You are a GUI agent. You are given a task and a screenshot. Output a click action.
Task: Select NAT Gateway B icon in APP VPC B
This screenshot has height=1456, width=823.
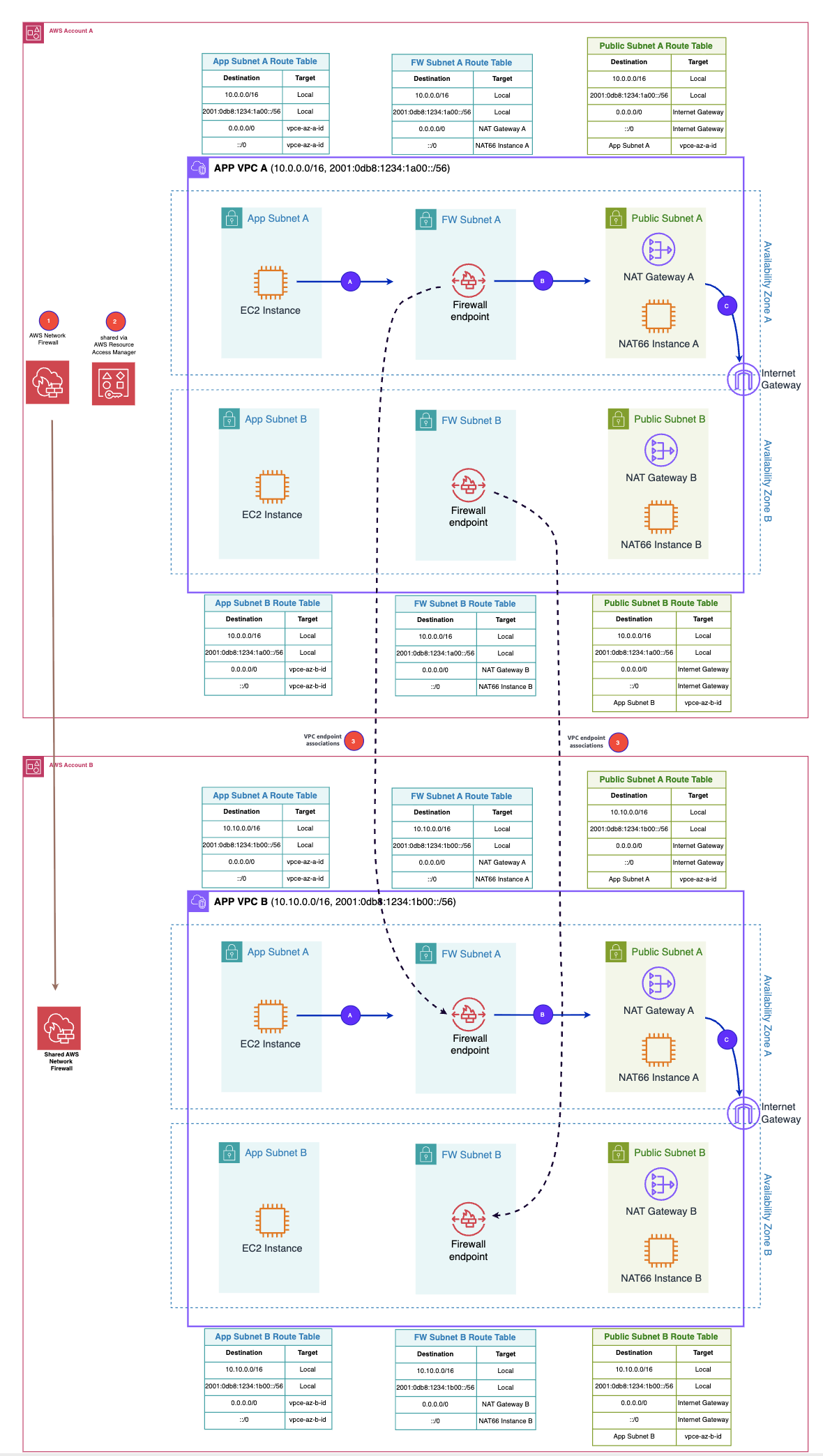pyautogui.click(x=661, y=1184)
